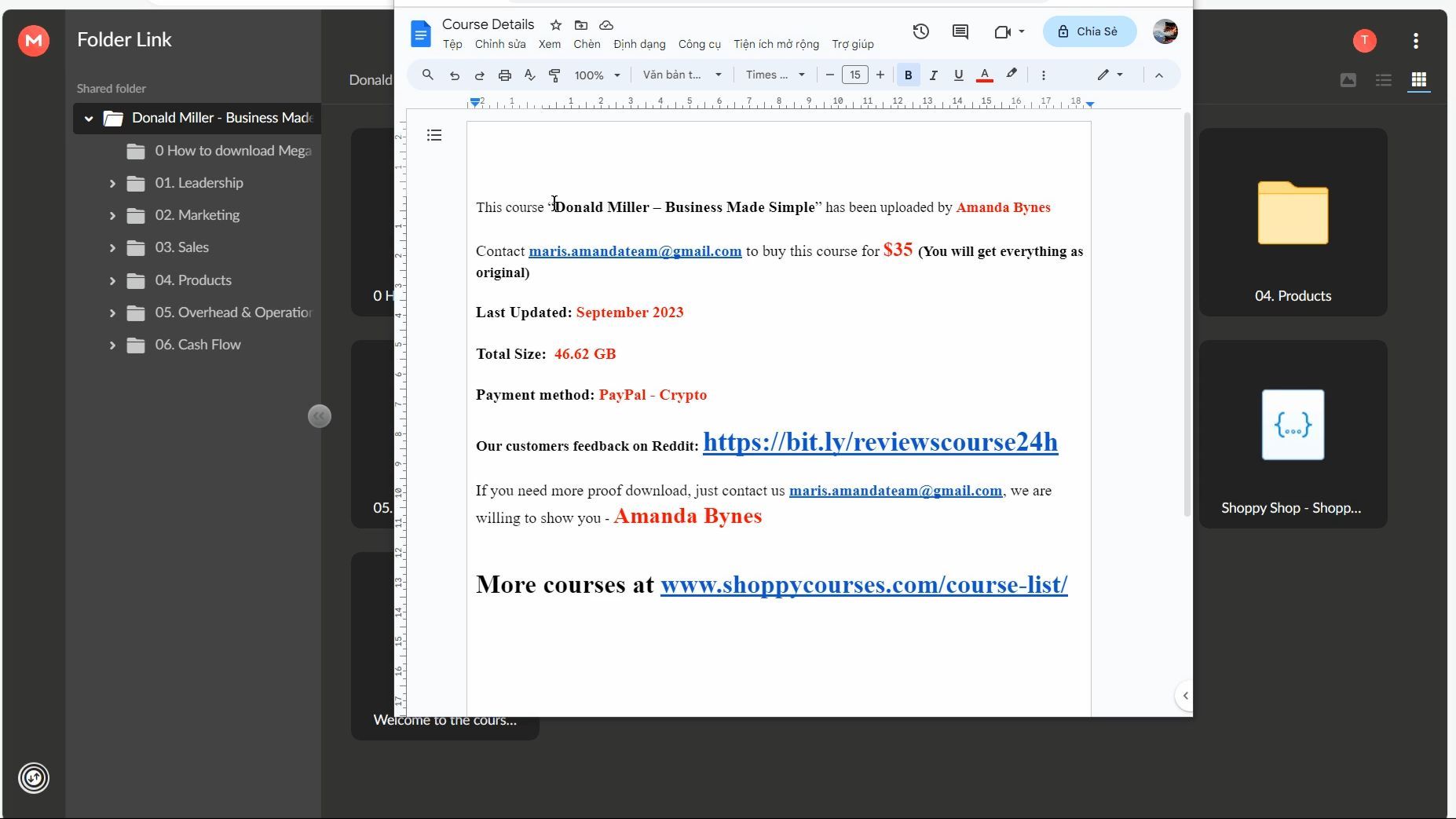Expand the 01. Leadership folder

[x=112, y=184]
